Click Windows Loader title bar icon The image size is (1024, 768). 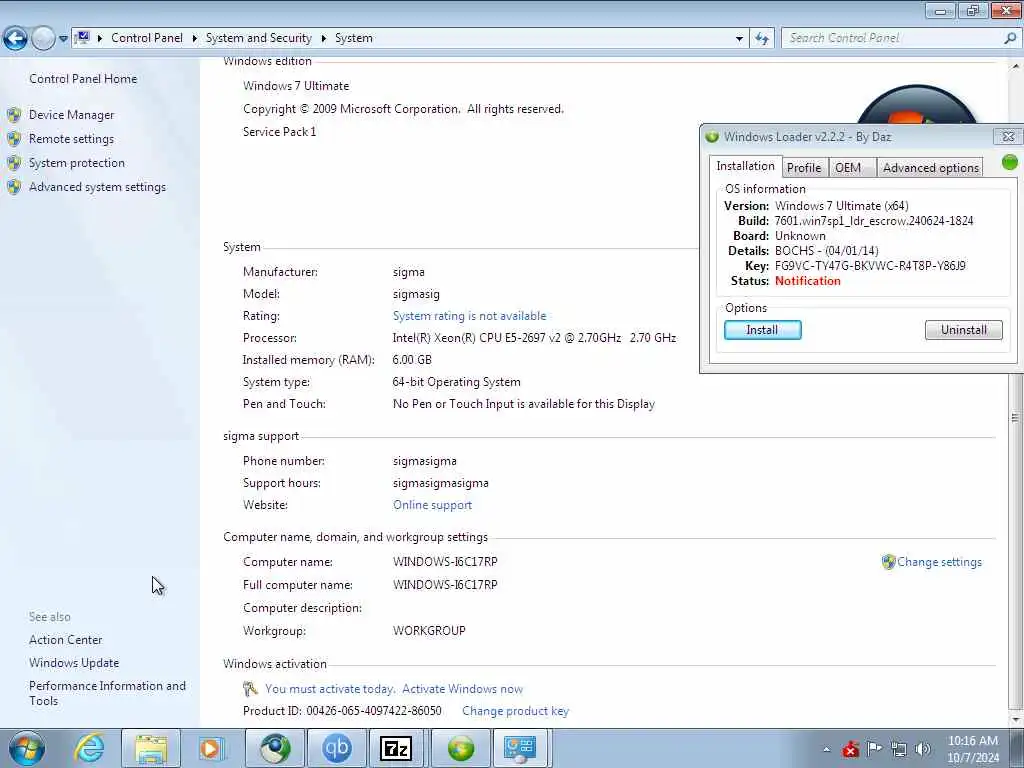pyautogui.click(x=712, y=136)
